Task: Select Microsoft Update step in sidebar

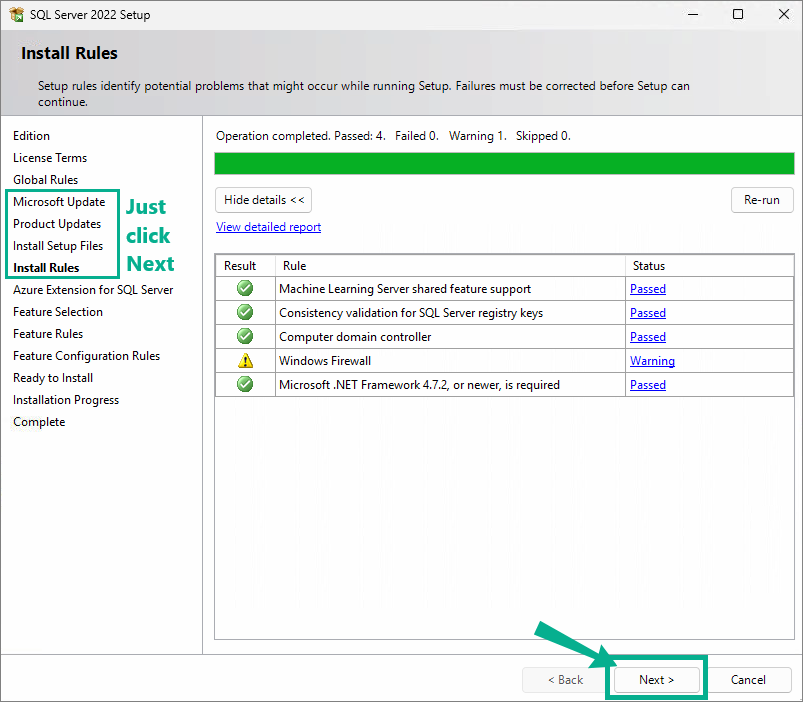Action: coord(59,202)
